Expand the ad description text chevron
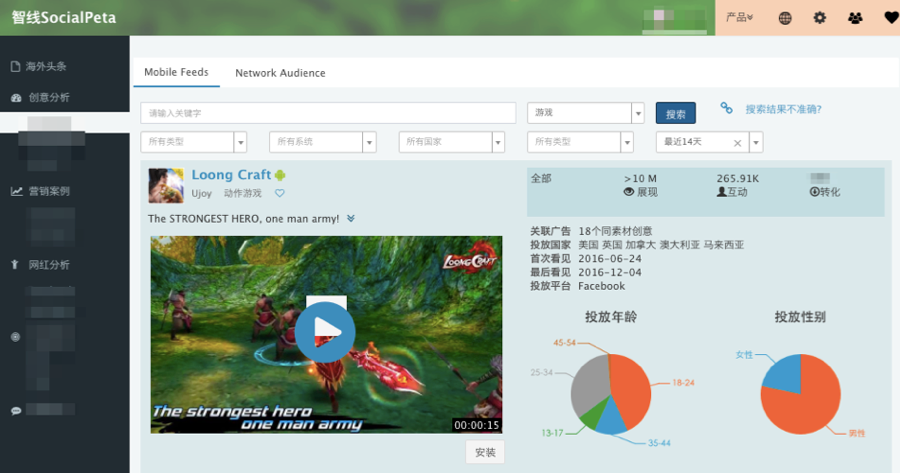 click(x=351, y=218)
